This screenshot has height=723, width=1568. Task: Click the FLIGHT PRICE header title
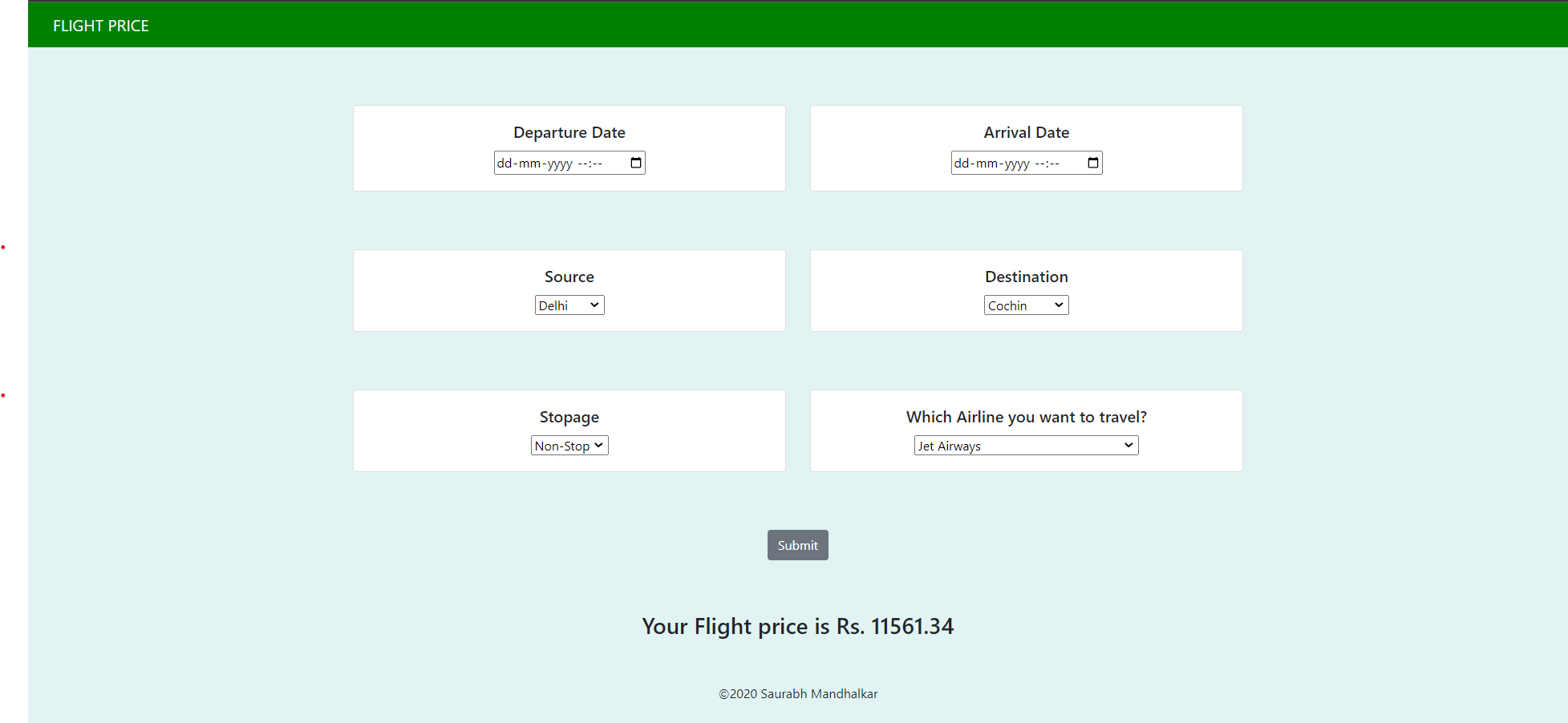100,25
